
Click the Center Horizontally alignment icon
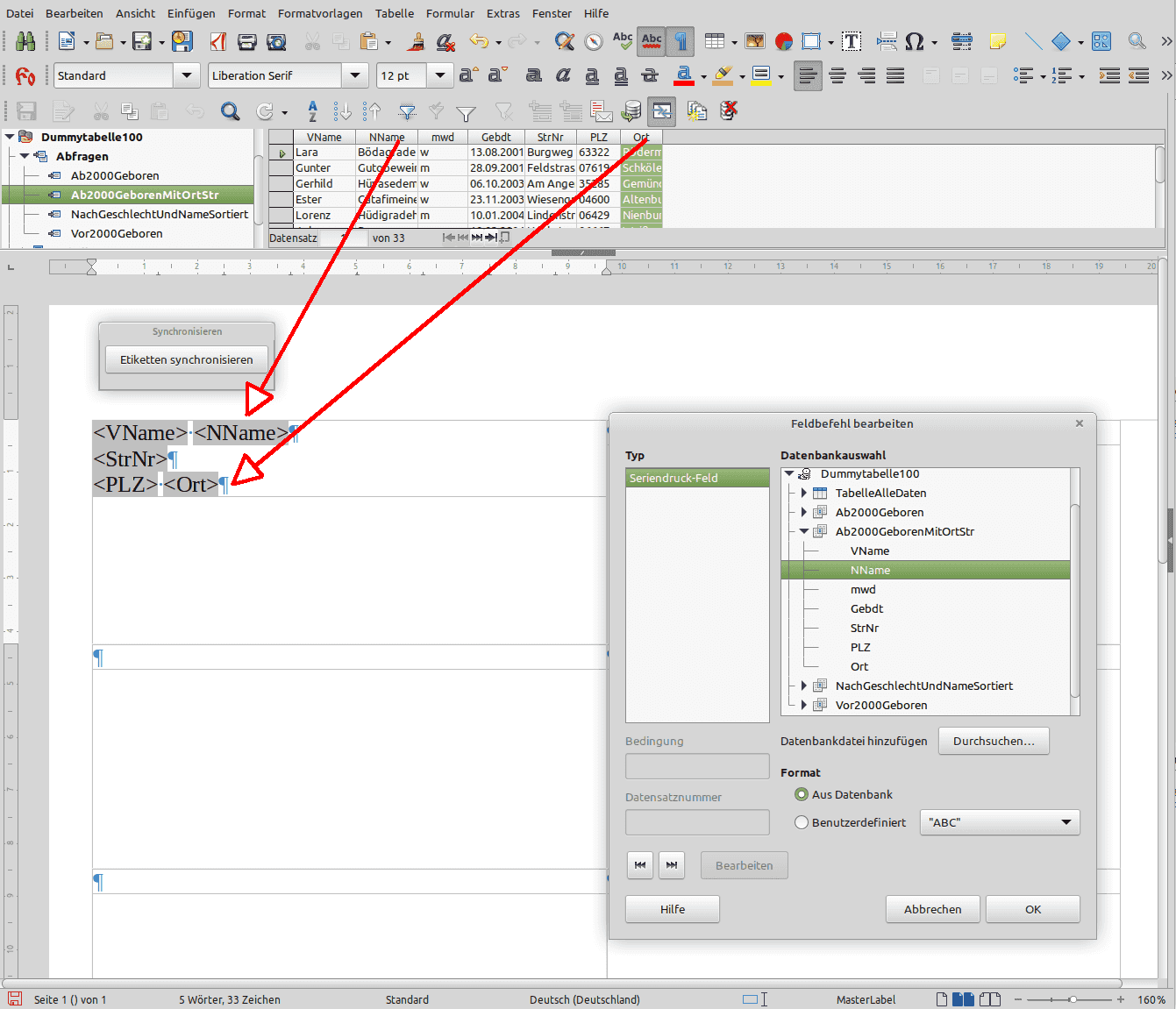pyautogui.click(x=837, y=75)
